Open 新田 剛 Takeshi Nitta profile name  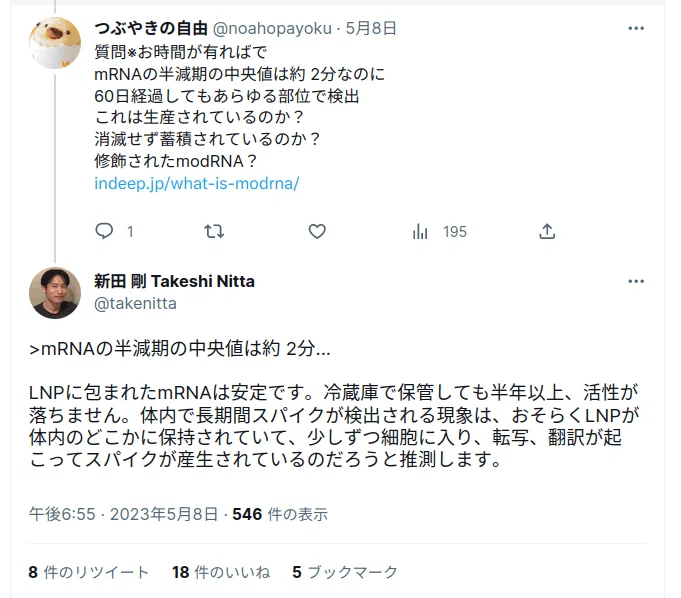(174, 281)
